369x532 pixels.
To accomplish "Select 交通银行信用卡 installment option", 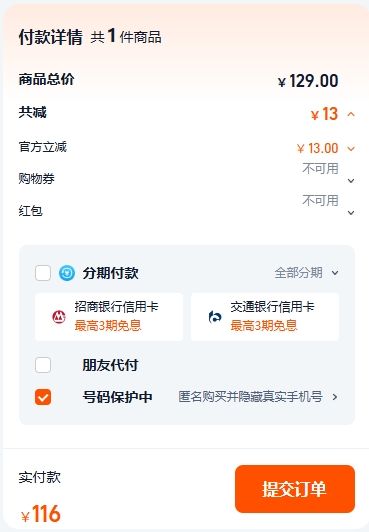I will (265, 317).
